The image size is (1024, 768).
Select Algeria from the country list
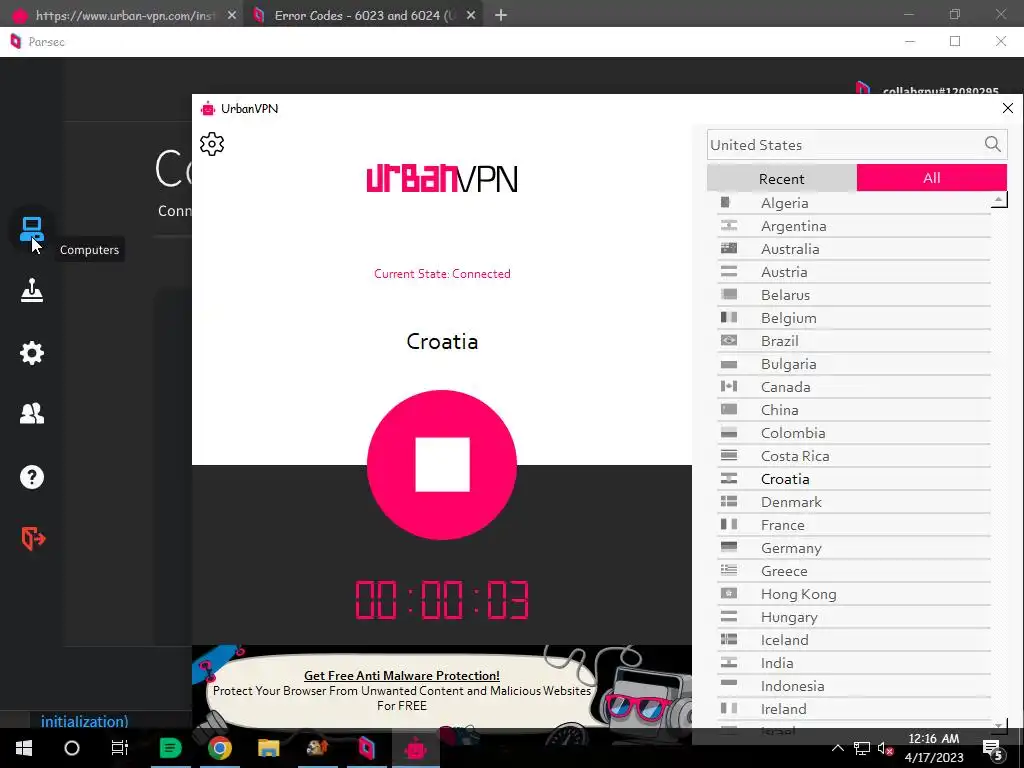(x=854, y=203)
